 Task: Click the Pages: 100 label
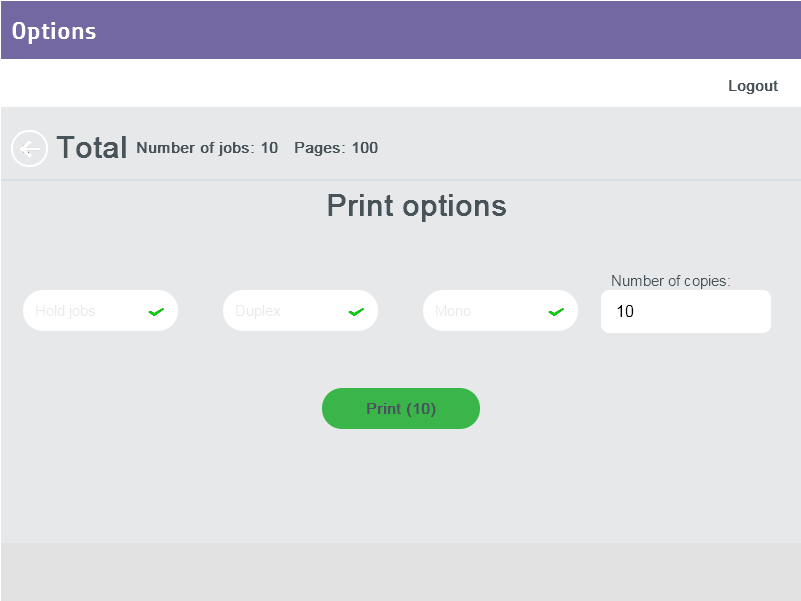point(336,148)
